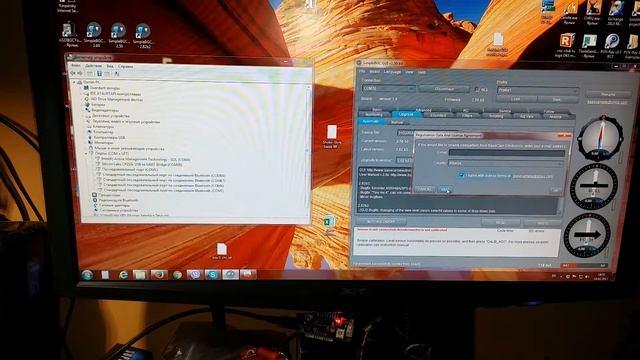Open the Справка menu in Device Manager
The width and height of the screenshot is (640, 360).
[126, 66]
